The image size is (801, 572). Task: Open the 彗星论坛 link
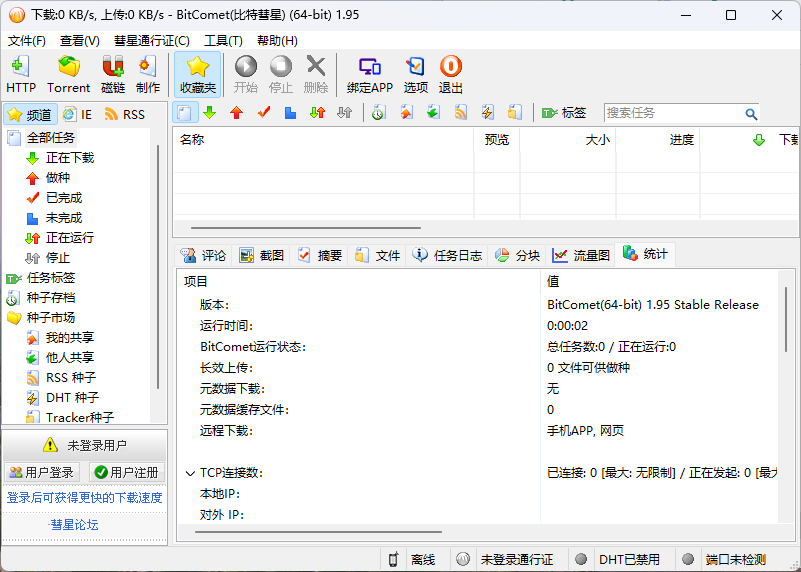click(x=74, y=525)
